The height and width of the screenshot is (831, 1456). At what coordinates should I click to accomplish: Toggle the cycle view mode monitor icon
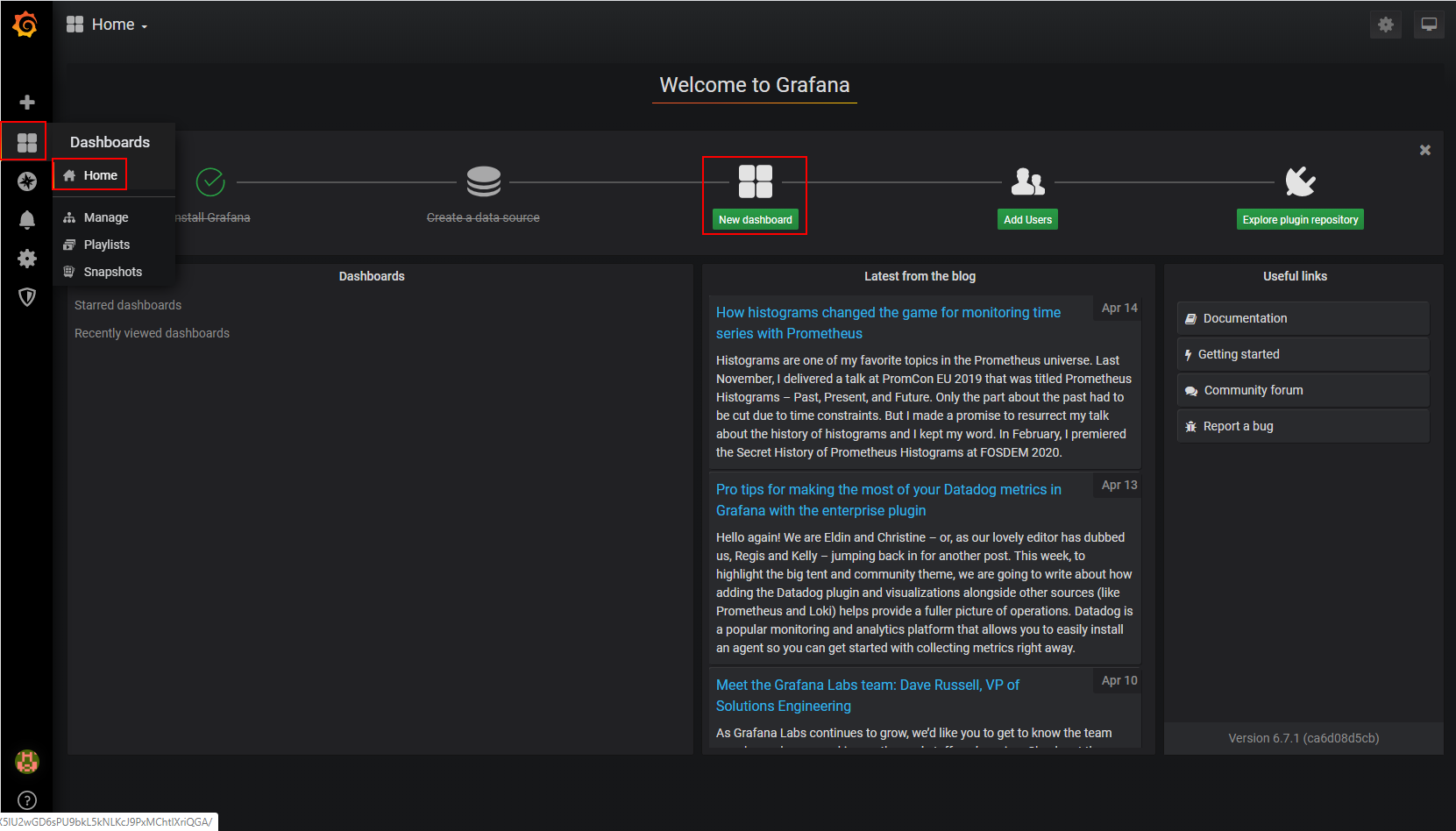point(1429,25)
